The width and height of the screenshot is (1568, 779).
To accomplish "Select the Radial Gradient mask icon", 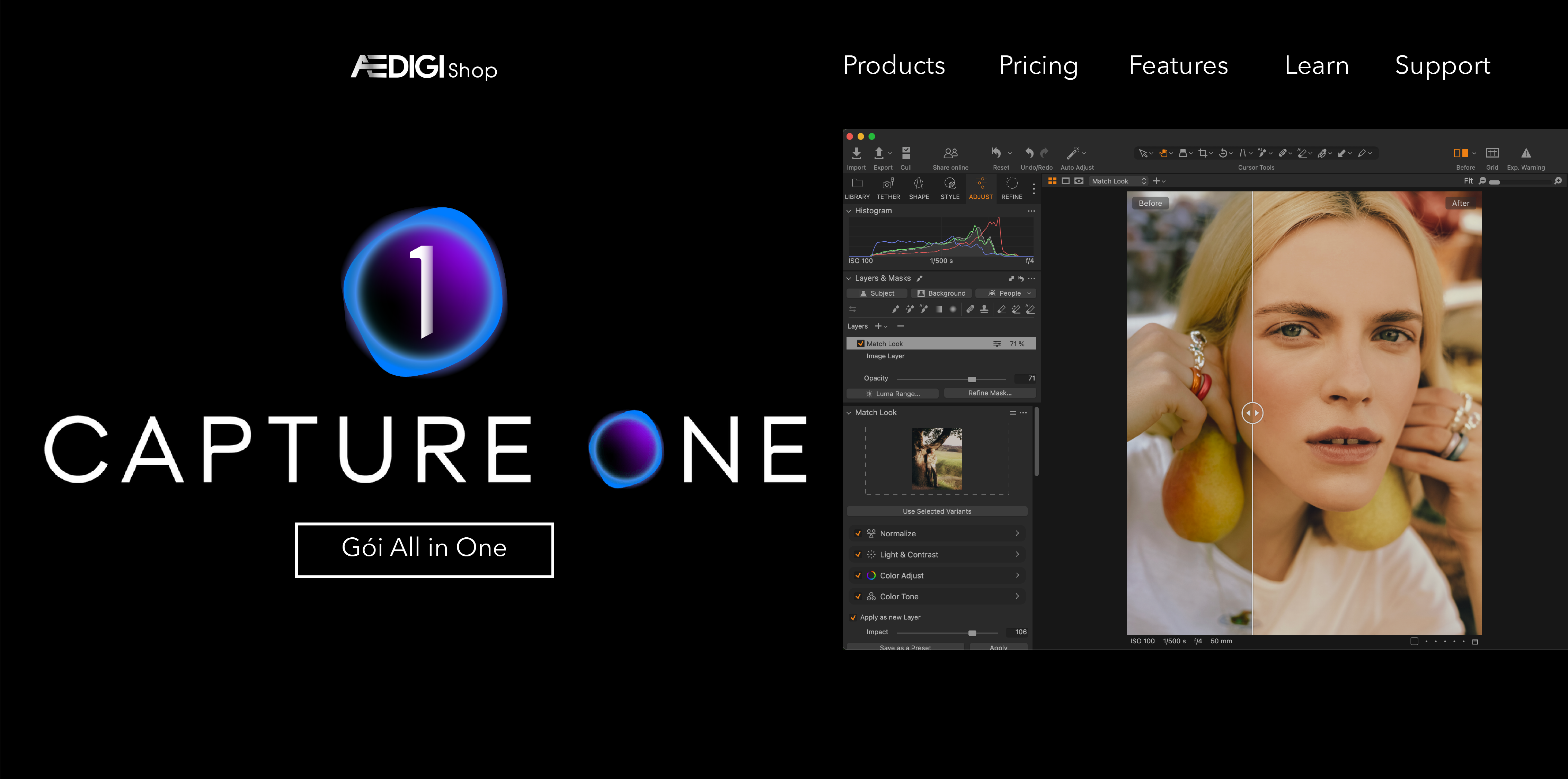I will (x=953, y=309).
